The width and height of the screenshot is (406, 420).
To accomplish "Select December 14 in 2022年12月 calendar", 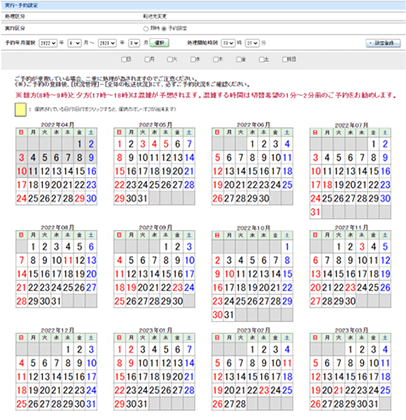I will coord(56,377).
